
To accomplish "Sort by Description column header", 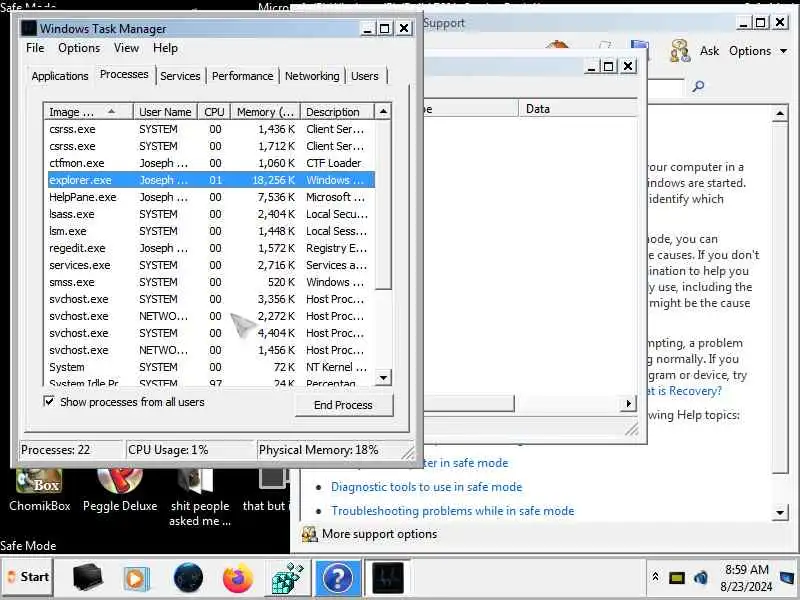I will tap(337, 112).
